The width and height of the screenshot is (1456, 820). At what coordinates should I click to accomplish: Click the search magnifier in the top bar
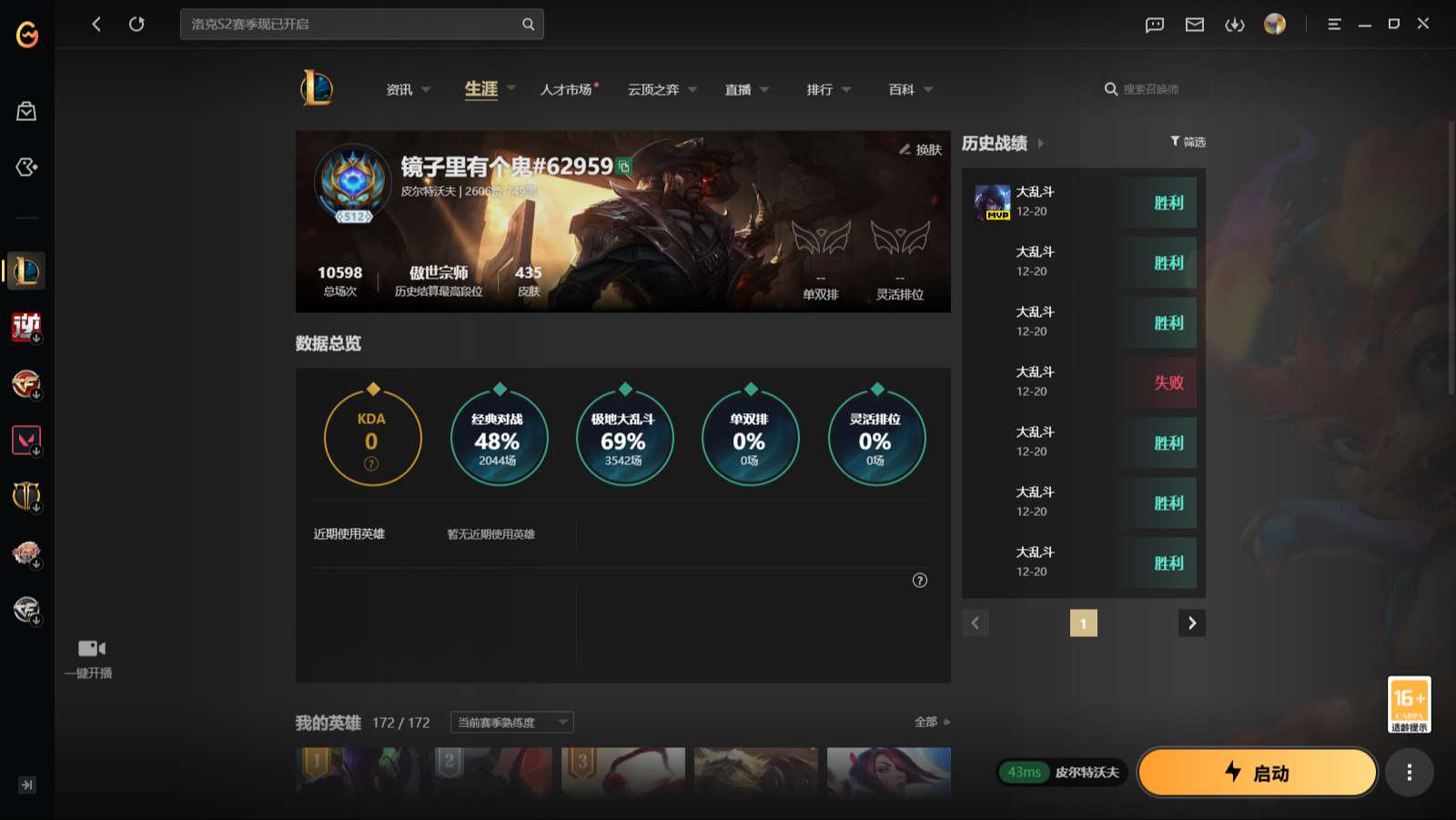pyautogui.click(x=528, y=25)
